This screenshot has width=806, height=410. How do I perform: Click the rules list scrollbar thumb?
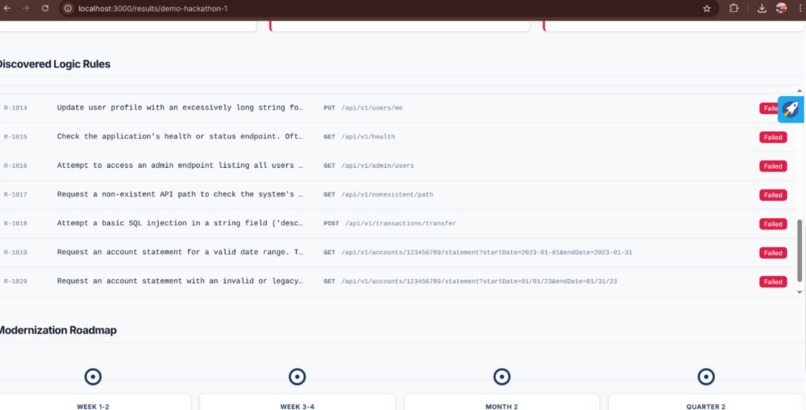click(799, 250)
